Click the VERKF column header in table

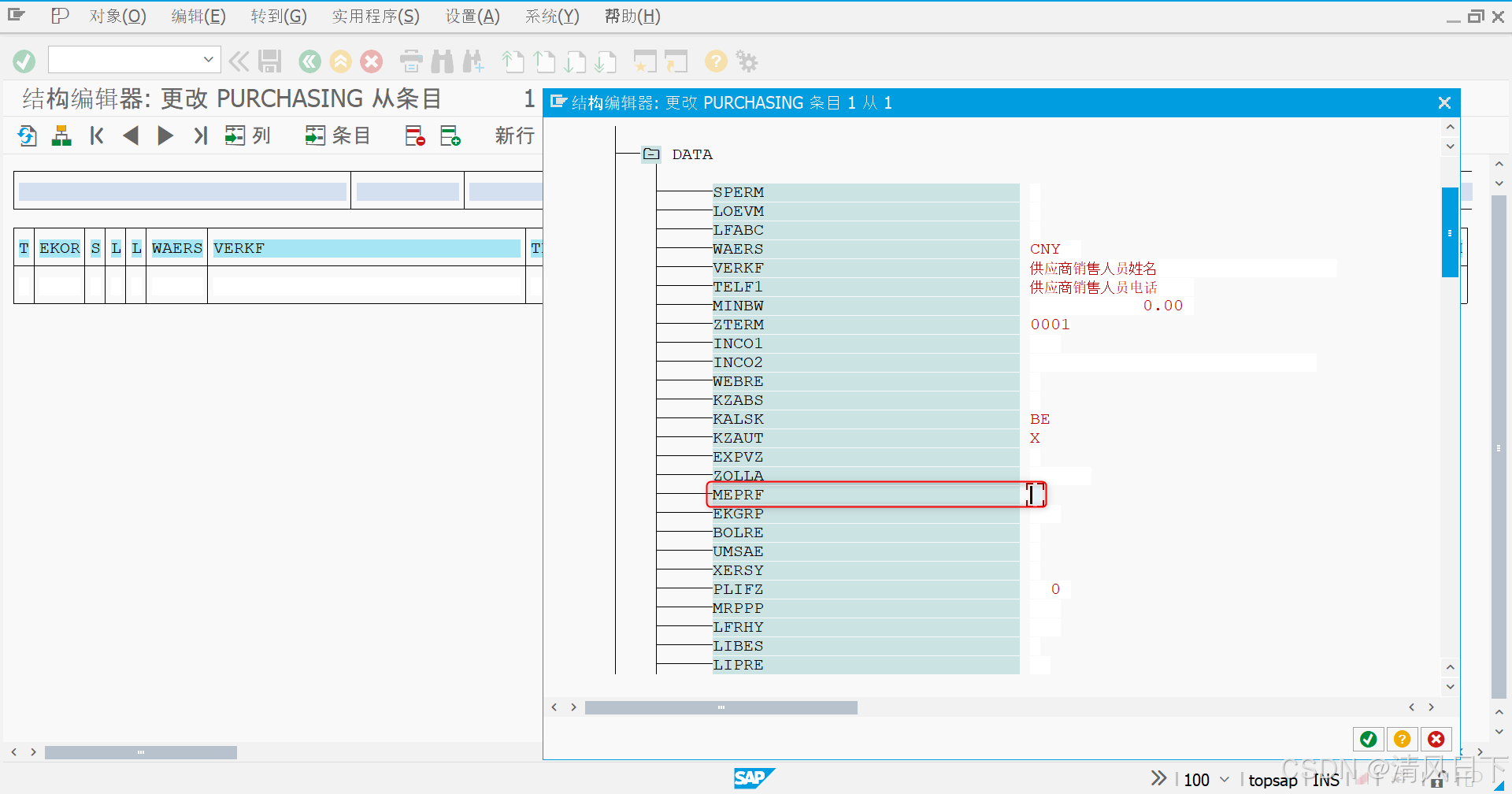[x=366, y=248]
